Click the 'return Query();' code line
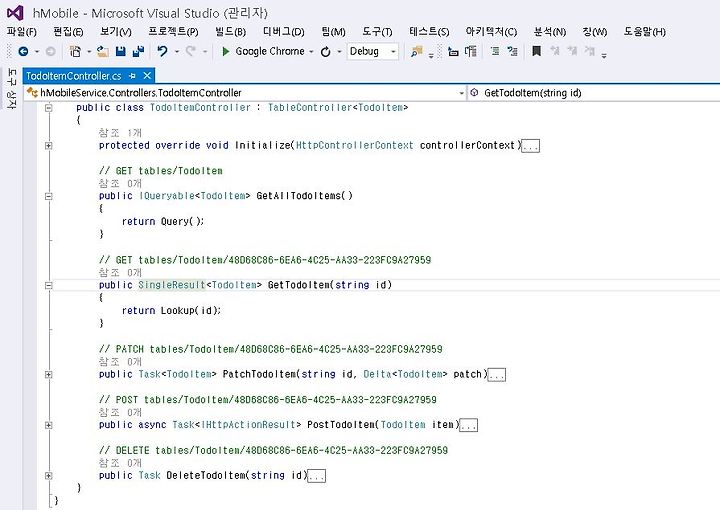Viewport: 720px width, 510px height. coord(163,222)
